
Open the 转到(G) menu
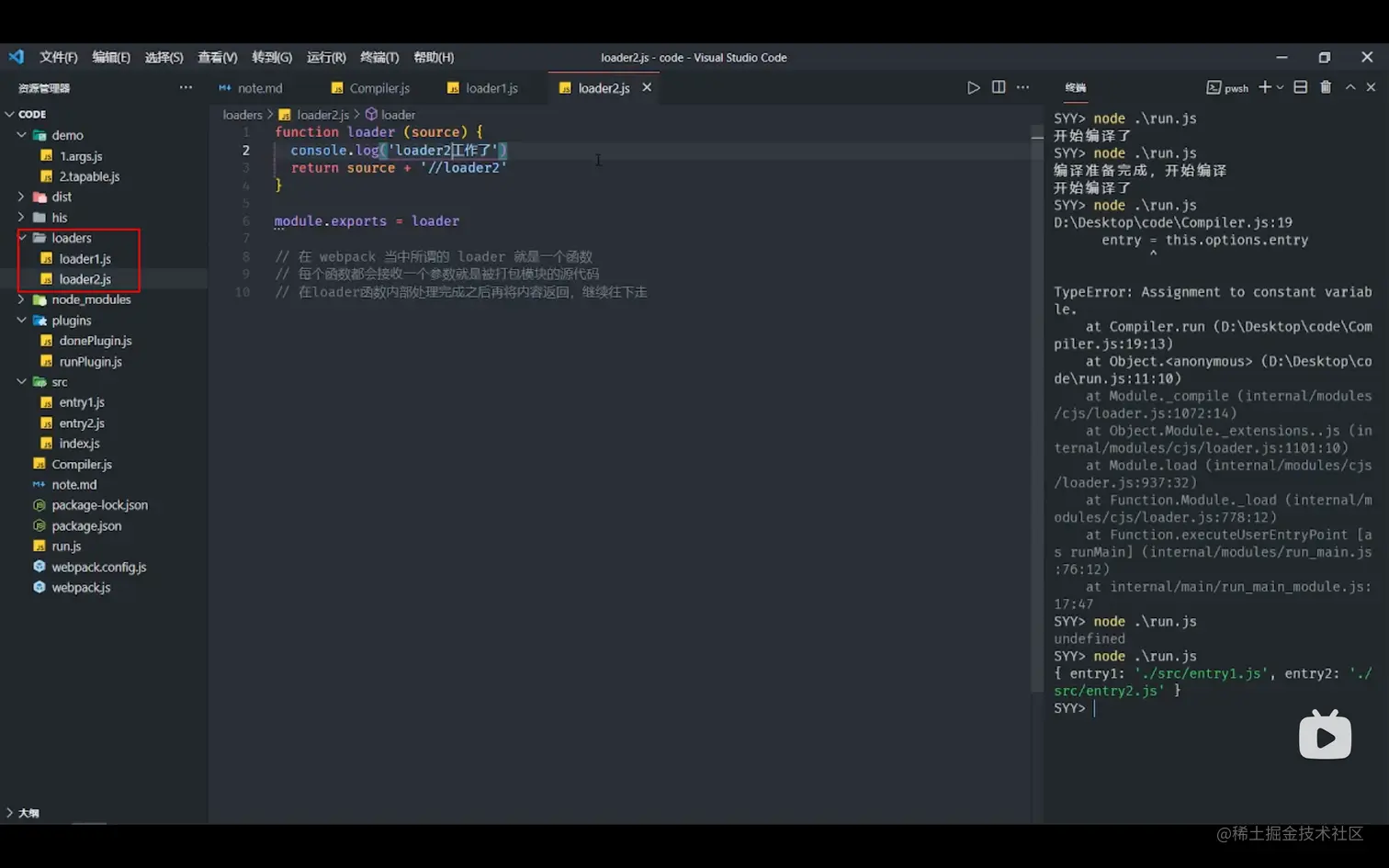272,57
